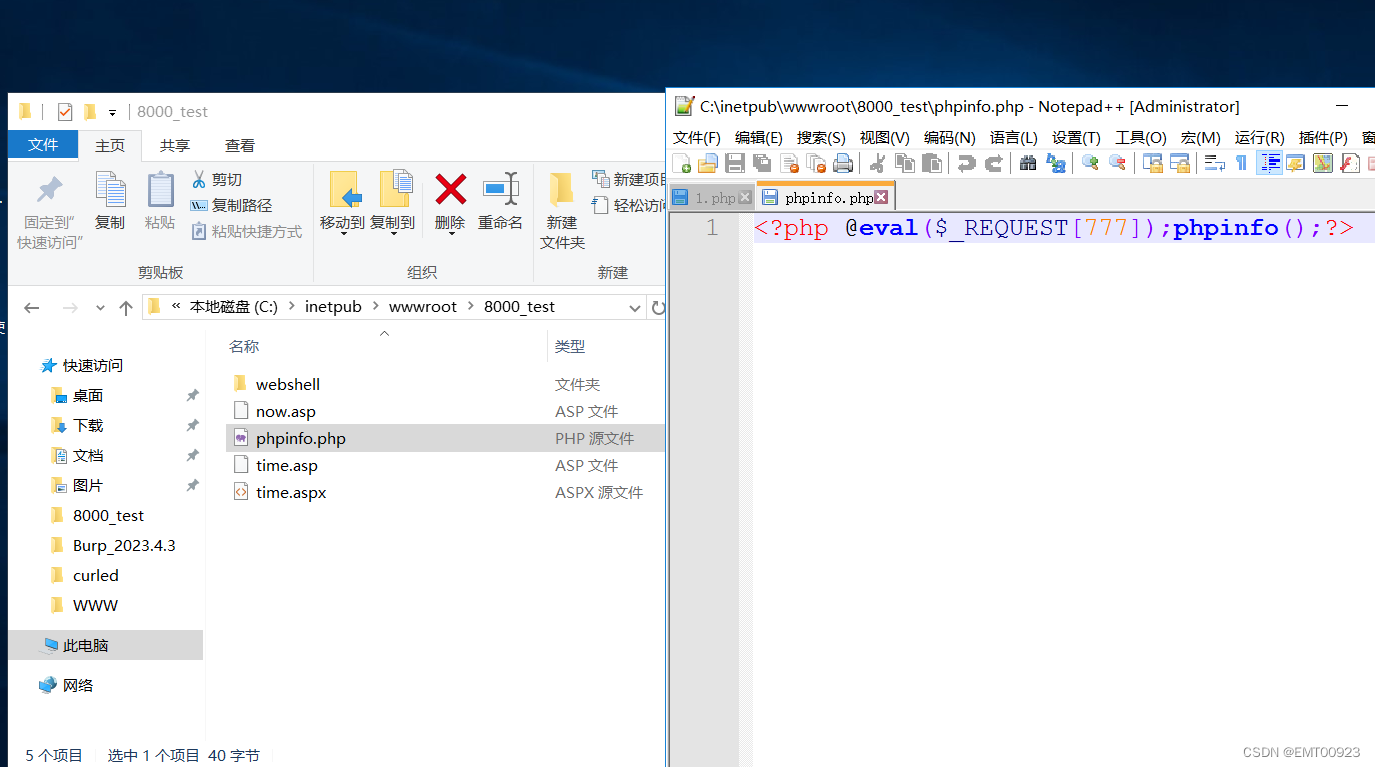Click Pin to Quick access icon
Viewport: 1375px width, 767px height.
click(x=49, y=188)
